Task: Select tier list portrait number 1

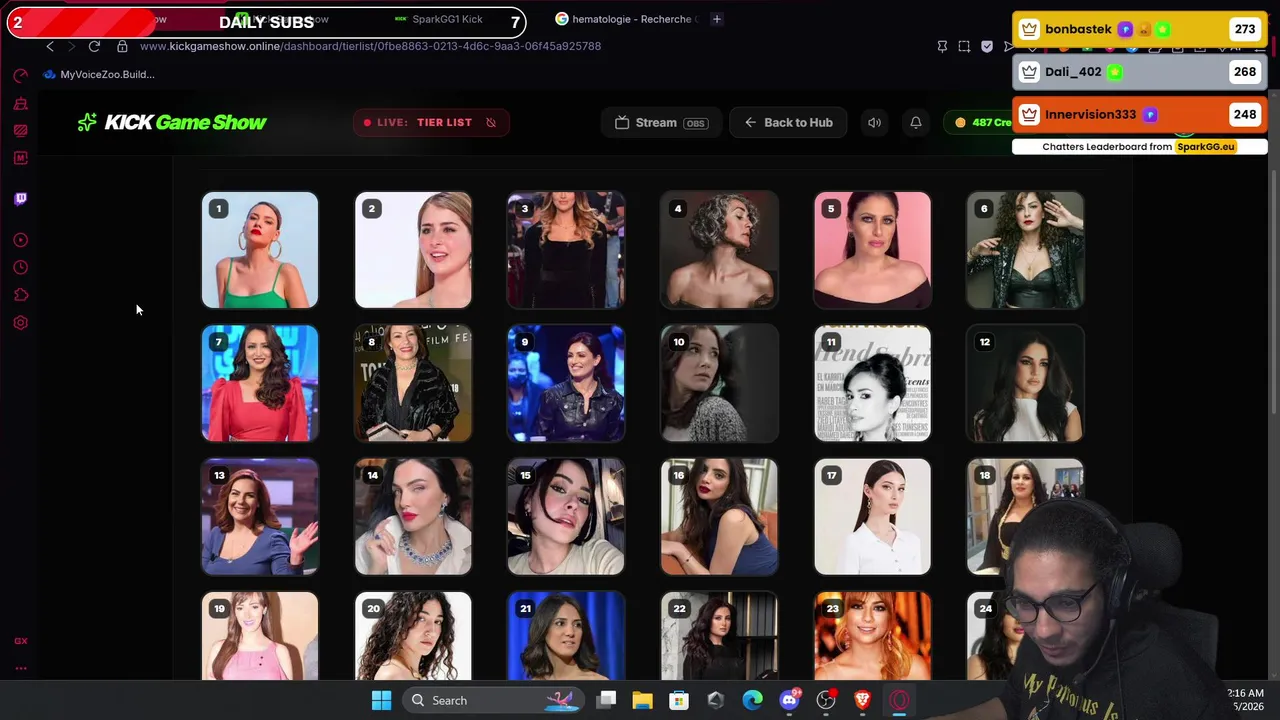Action: pos(260,250)
